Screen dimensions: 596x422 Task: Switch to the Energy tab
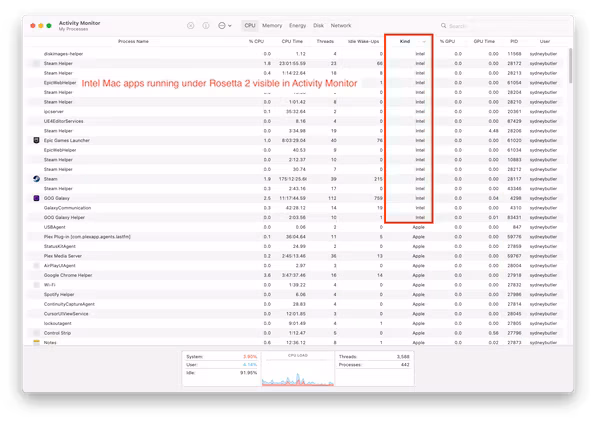[x=297, y=25]
